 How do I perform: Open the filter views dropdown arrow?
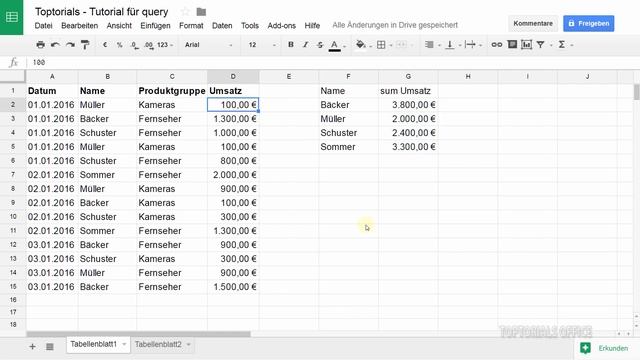(551, 45)
